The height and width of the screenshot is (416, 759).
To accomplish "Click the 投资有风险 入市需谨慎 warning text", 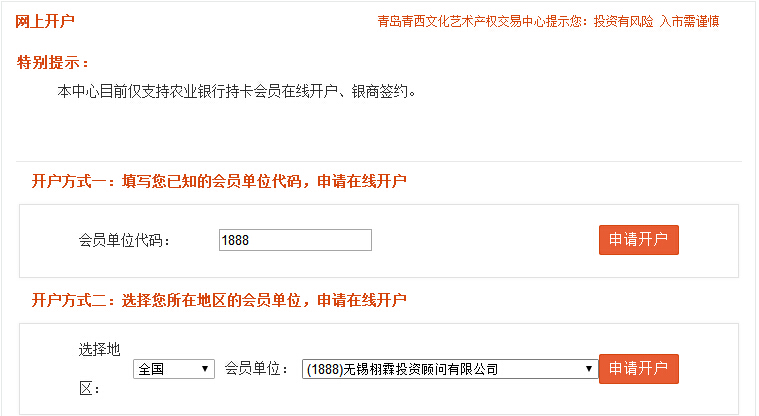I will coord(656,21).
